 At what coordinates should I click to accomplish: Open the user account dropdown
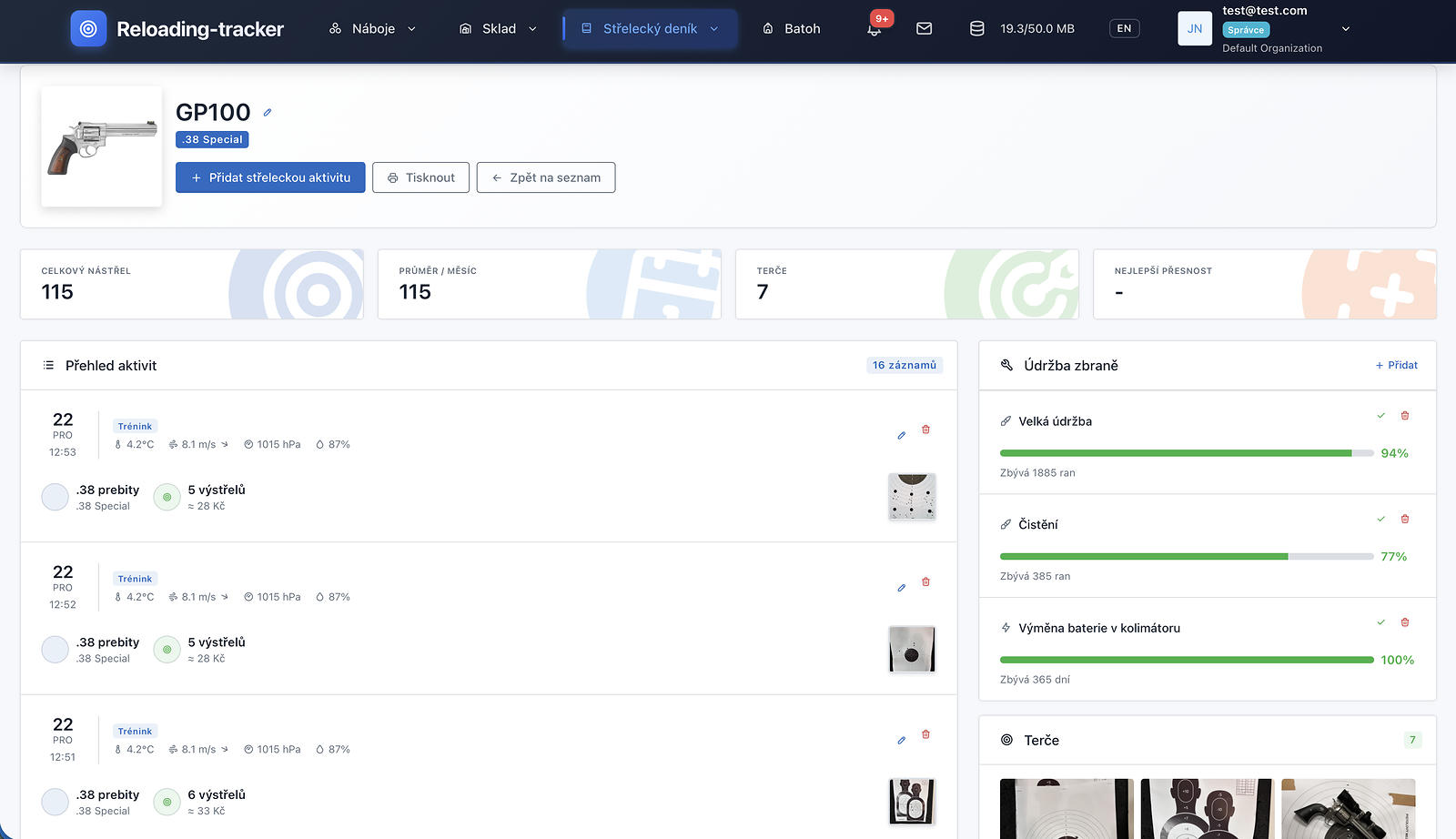click(1345, 29)
